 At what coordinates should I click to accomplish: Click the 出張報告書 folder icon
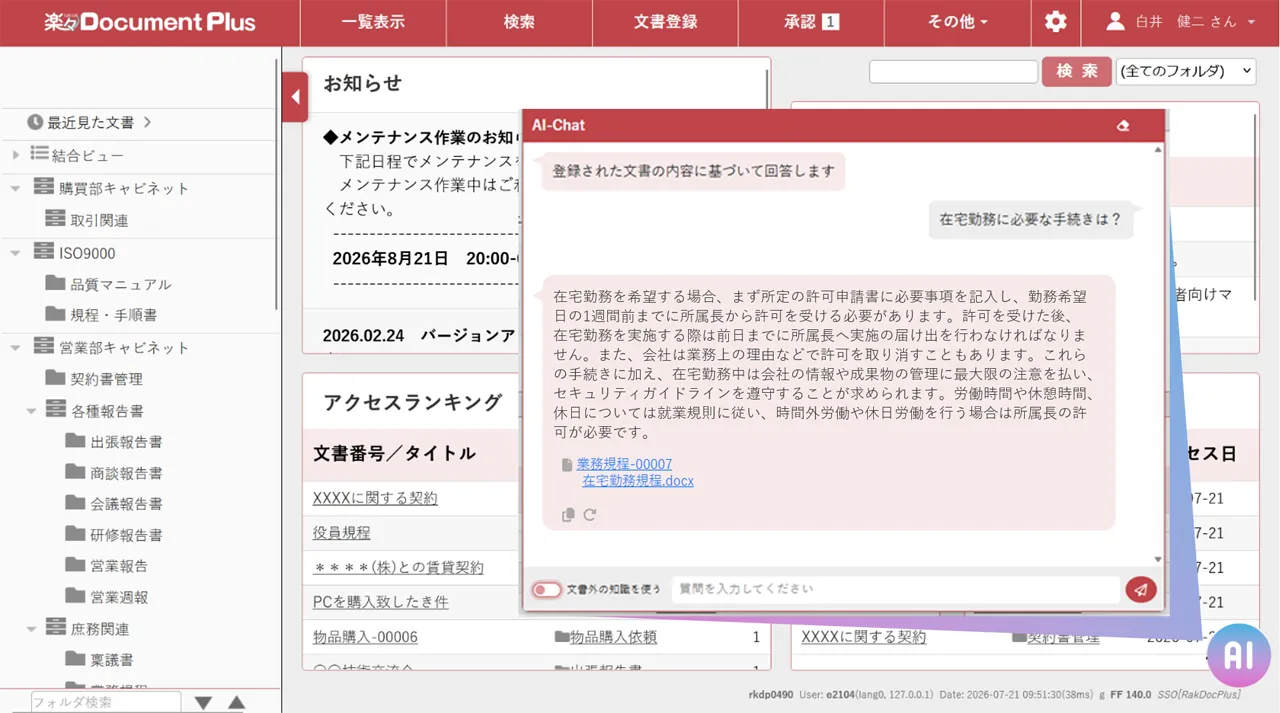click(75, 441)
